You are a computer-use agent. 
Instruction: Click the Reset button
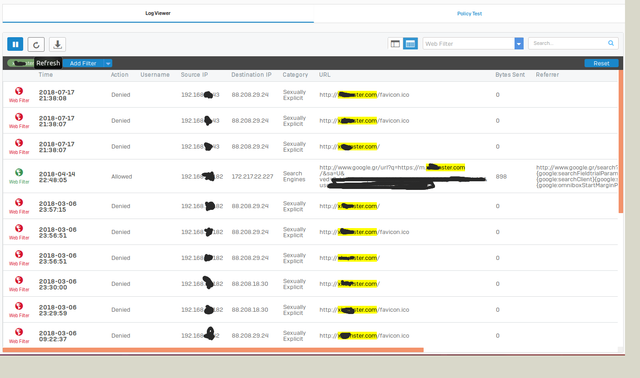tap(601, 63)
